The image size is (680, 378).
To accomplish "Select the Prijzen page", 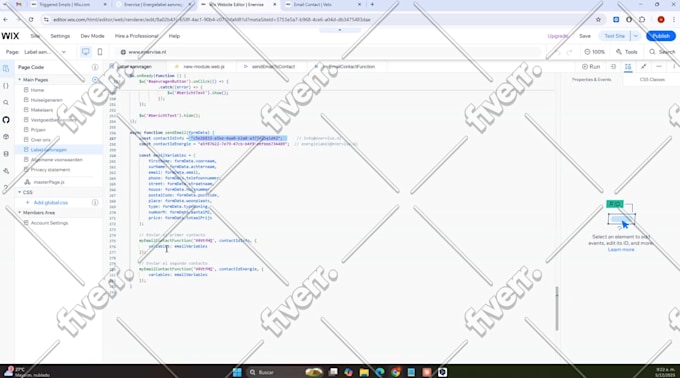I will tap(38, 130).
